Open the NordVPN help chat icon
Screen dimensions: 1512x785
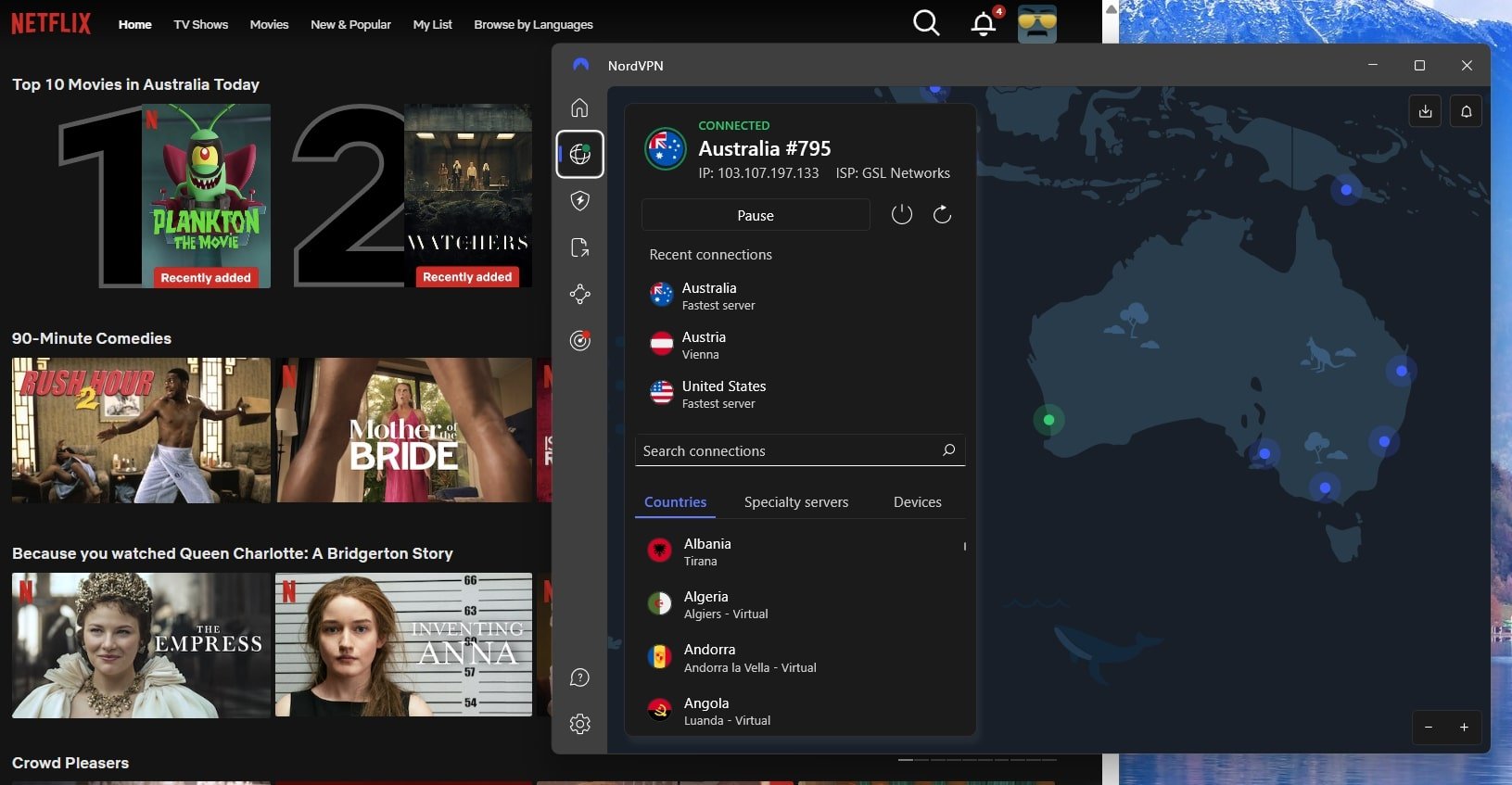click(579, 677)
